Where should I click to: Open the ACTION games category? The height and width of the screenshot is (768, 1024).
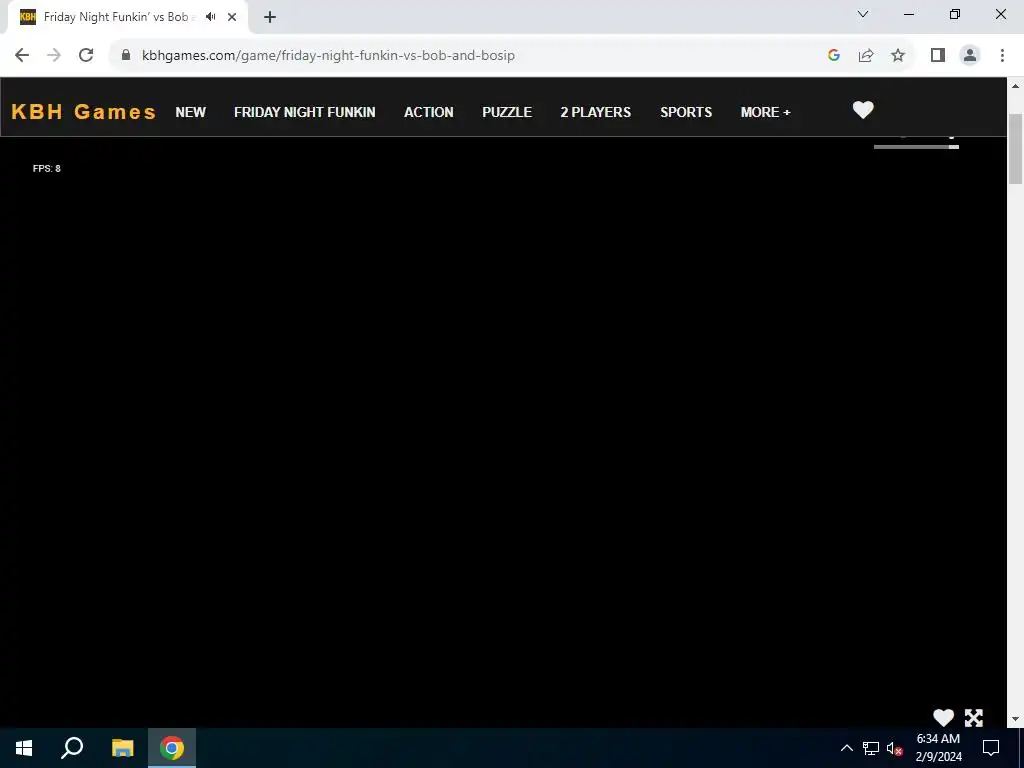pos(428,112)
